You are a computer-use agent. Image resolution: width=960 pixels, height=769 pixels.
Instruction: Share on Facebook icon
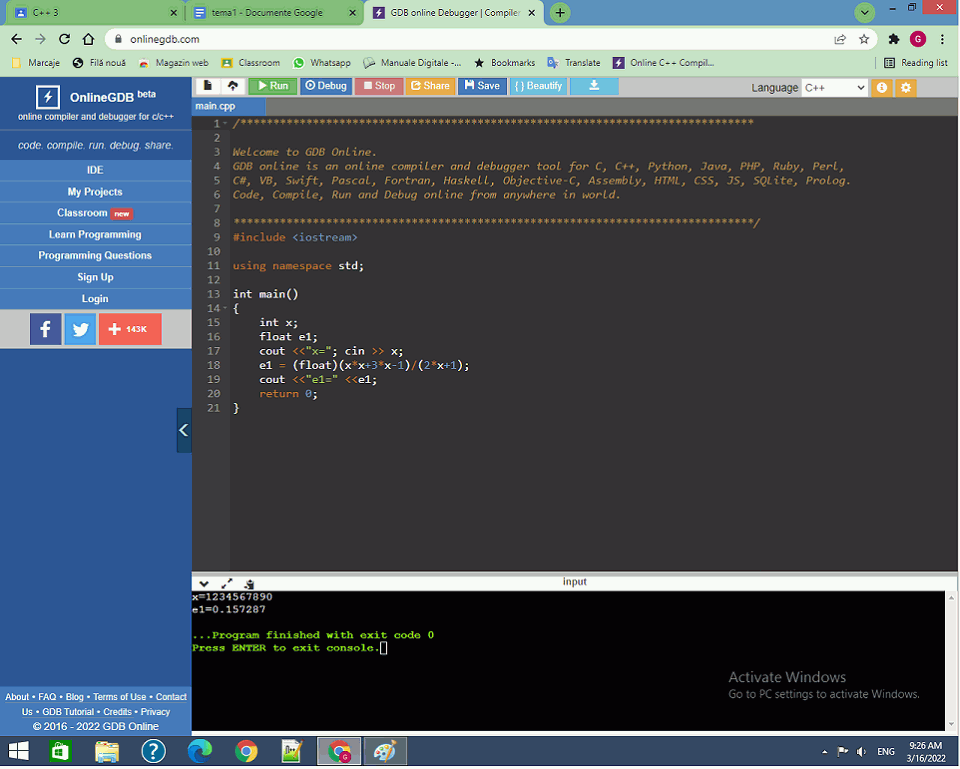(45, 329)
